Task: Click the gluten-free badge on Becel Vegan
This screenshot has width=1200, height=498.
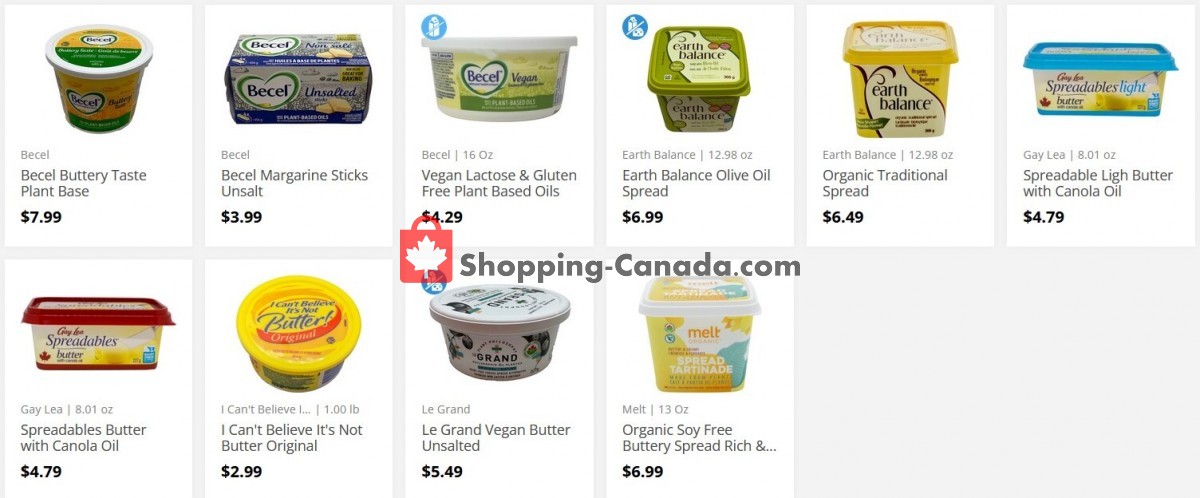Action: tap(434, 27)
